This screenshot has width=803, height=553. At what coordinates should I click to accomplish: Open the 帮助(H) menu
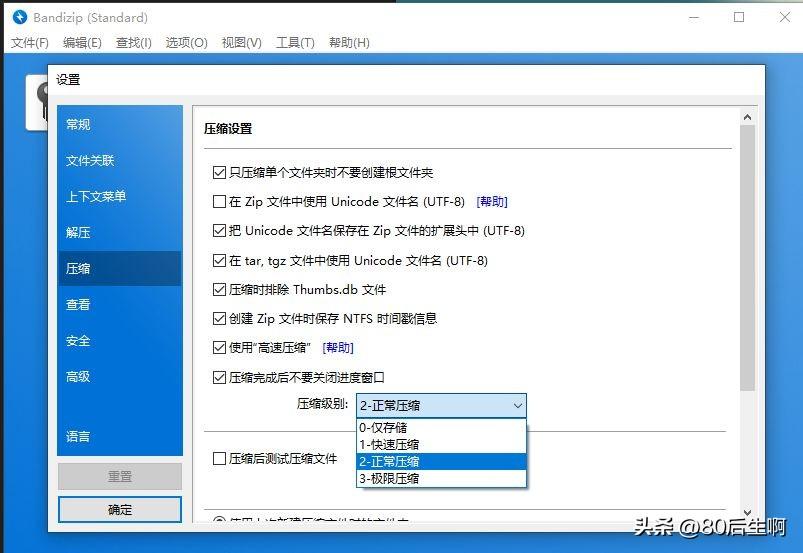point(349,42)
